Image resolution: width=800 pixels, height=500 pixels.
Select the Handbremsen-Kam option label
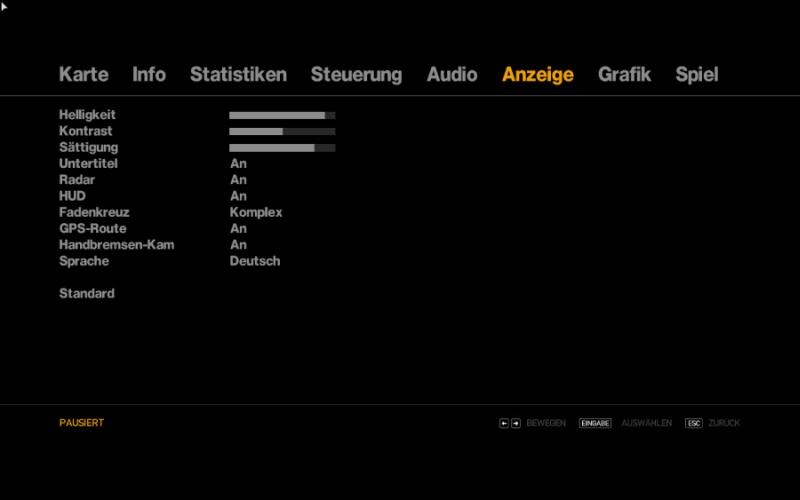click(117, 245)
